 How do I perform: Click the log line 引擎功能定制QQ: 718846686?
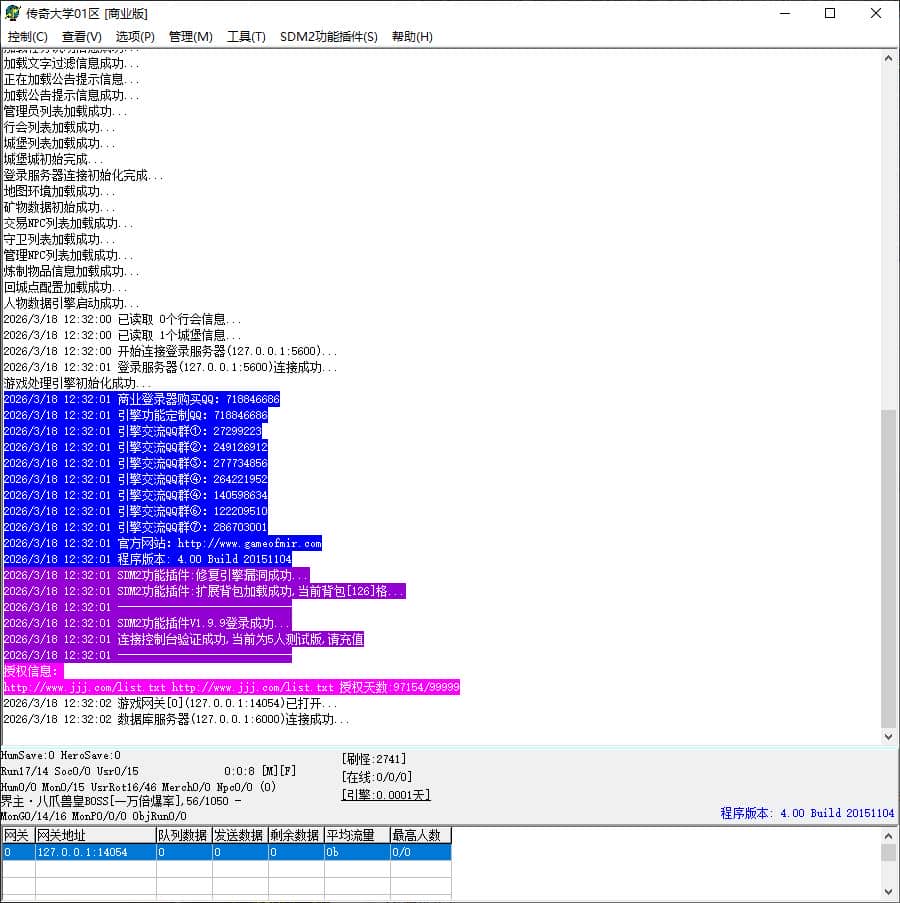135,415
